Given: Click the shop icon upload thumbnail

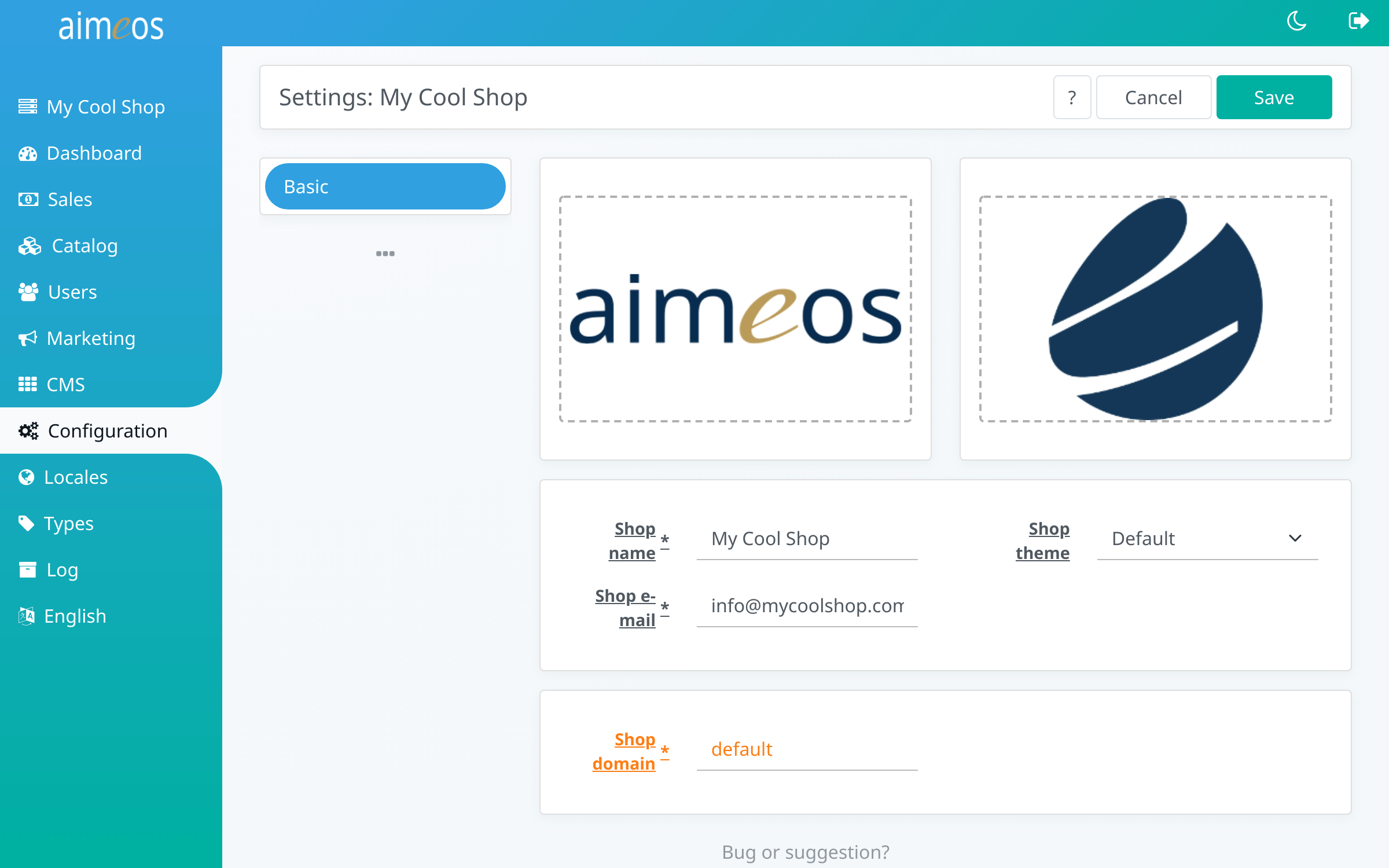Looking at the screenshot, I should [x=1155, y=309].
